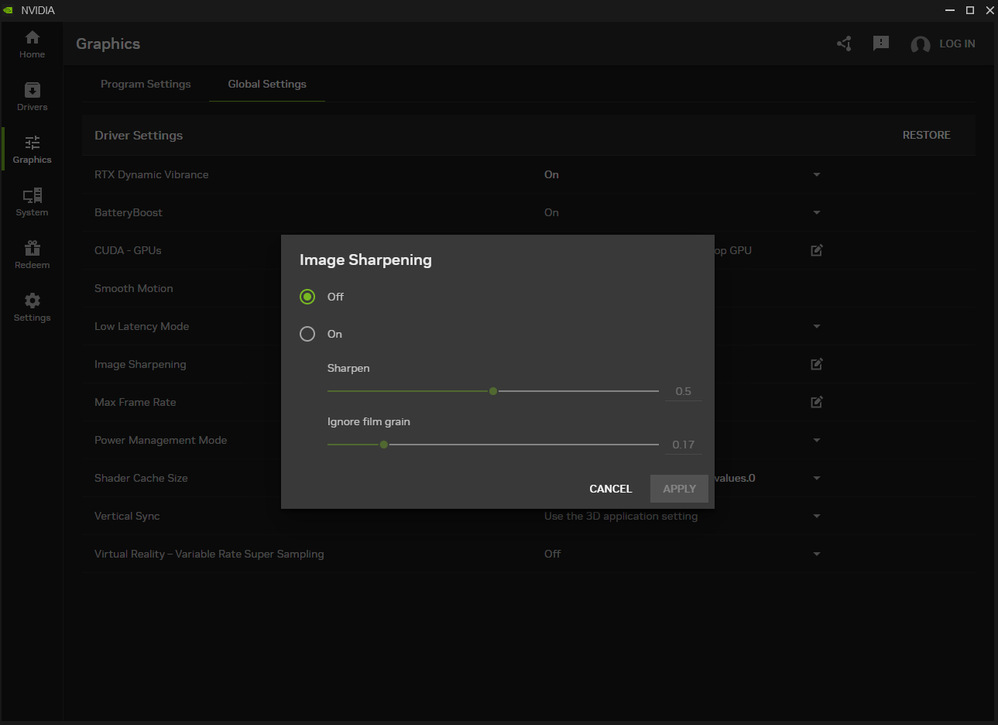Screen dimensions: 998x725
Task: Click the Shader Cache Size label
Action: pos(141,478)
